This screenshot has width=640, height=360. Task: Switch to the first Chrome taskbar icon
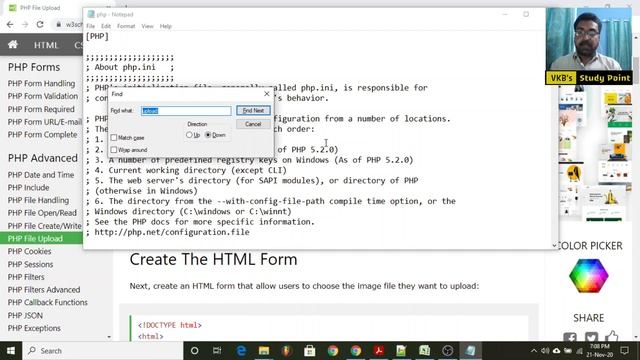coord(333,351)
